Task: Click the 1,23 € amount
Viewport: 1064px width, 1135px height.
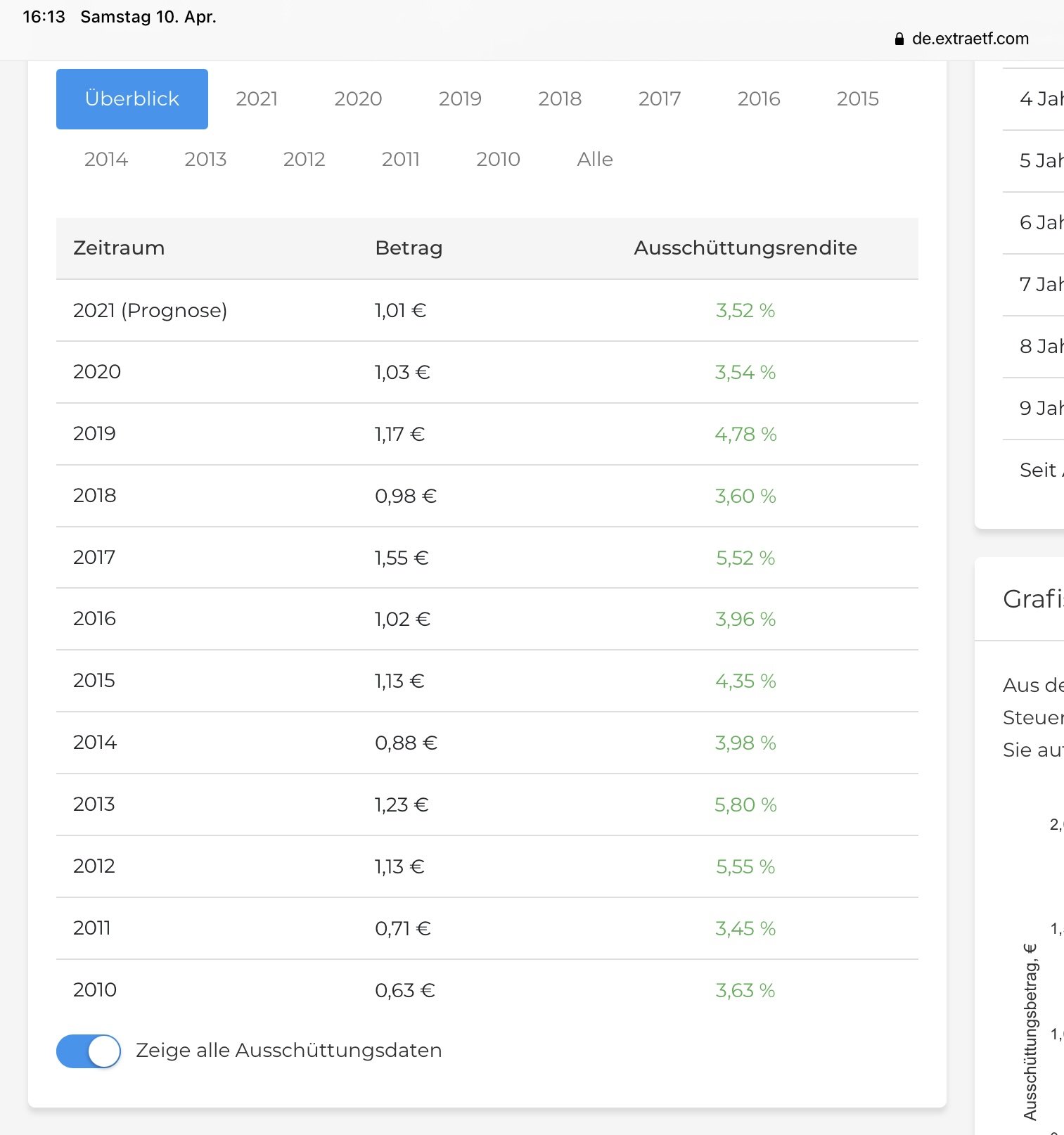Action: point(402,804)
